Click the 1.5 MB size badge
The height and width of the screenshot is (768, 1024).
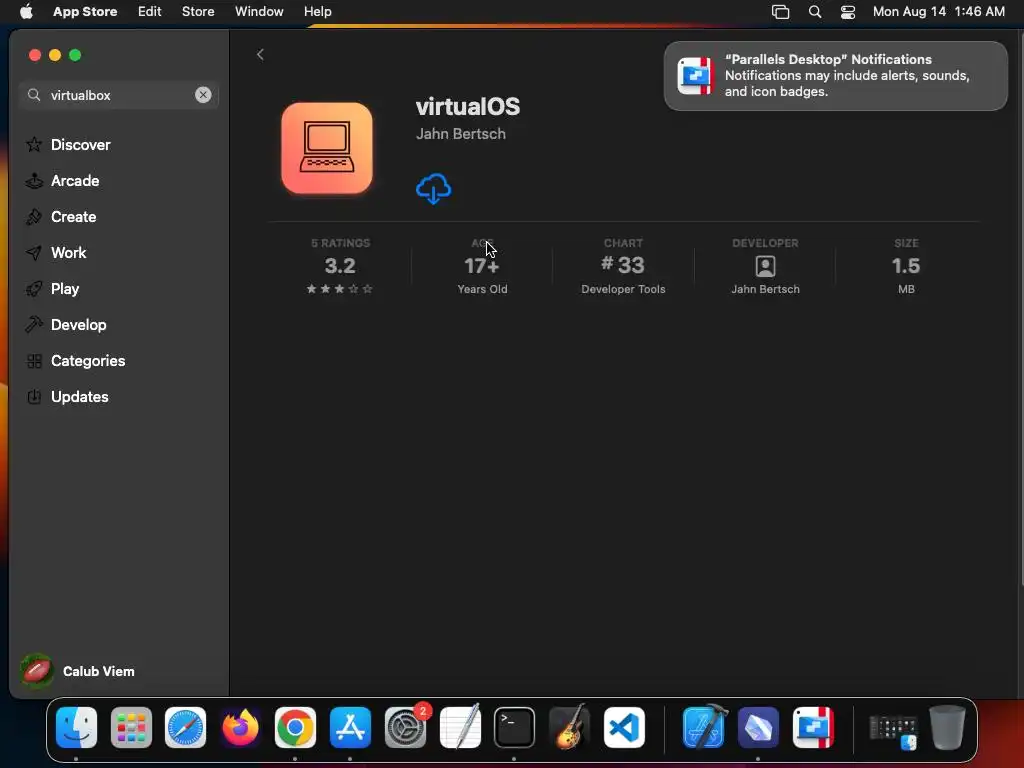coord(906,266)
